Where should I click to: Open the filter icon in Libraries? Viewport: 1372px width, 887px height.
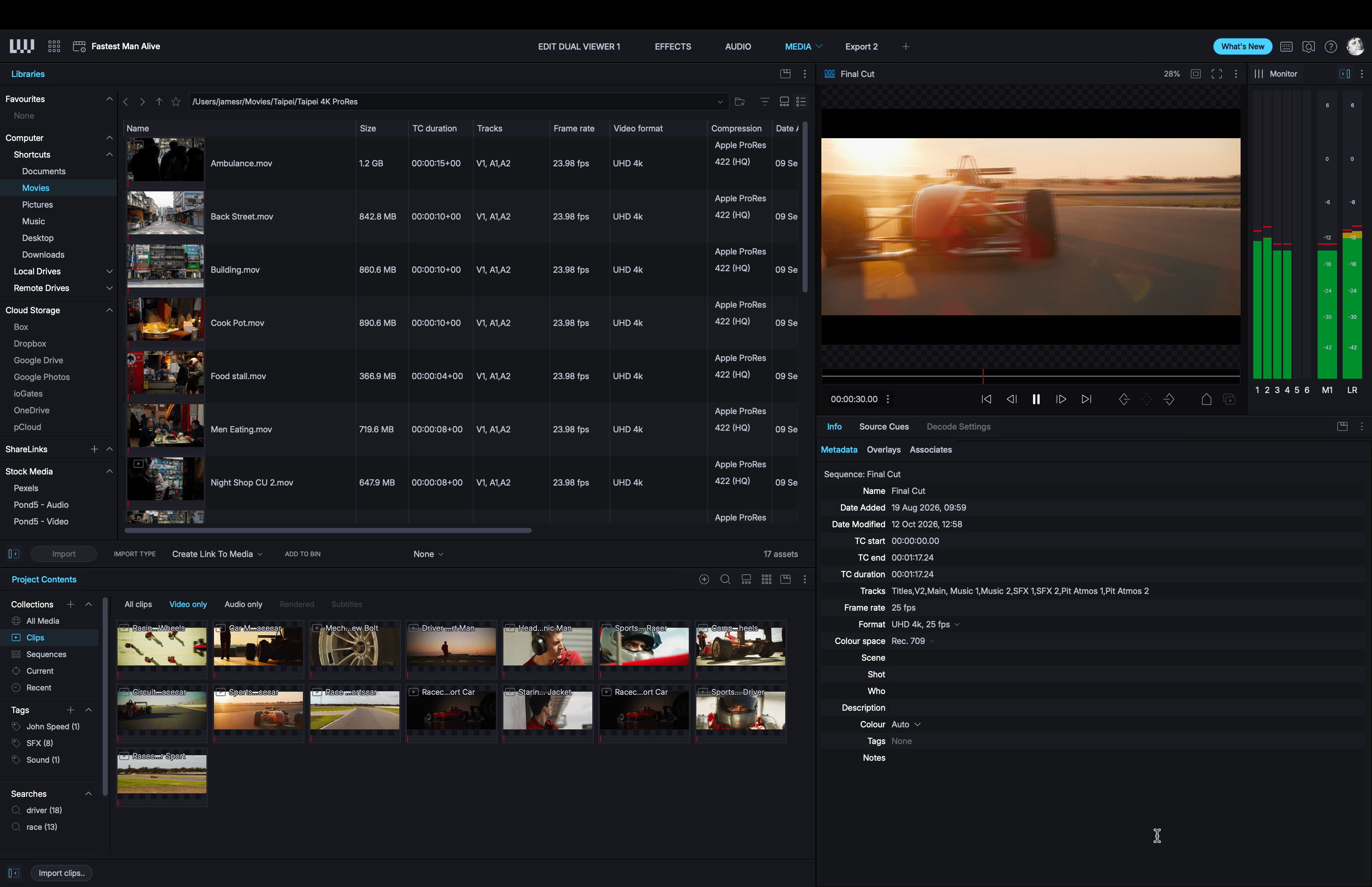(765, 102)
